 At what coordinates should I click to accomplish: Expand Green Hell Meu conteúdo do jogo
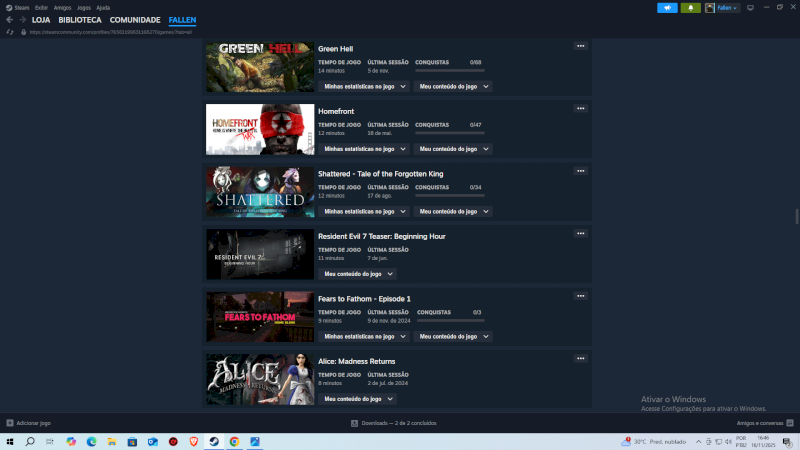453,87
